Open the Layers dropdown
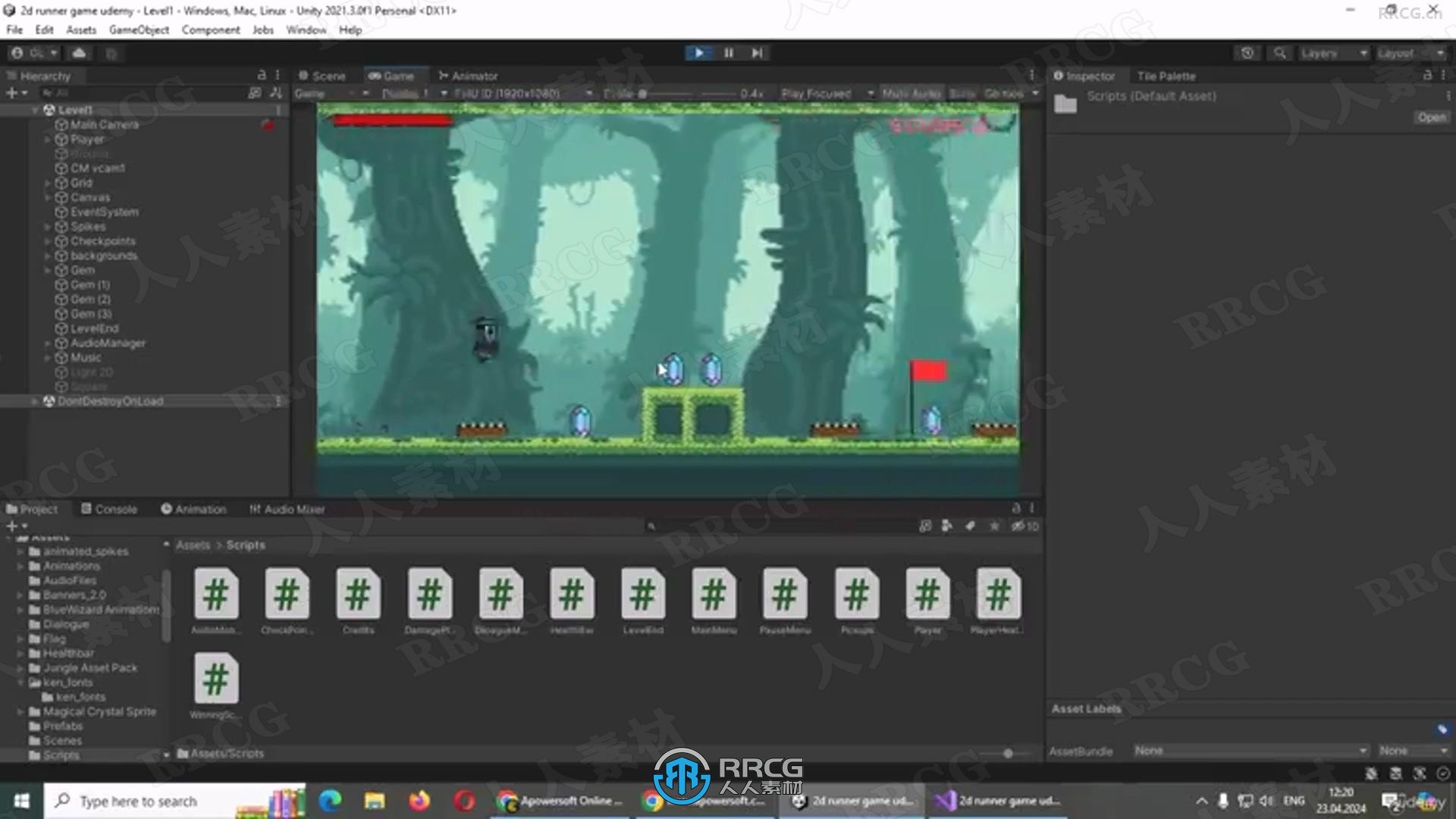The height and width of the screenshot is (819, 1456). click(x=1333, y=53)
